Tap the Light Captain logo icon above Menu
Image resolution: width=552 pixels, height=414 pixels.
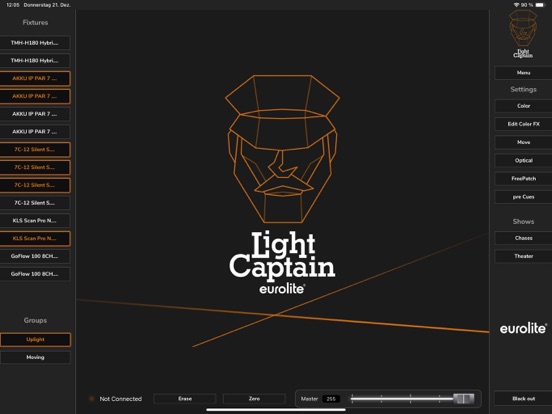pos(523,34)
